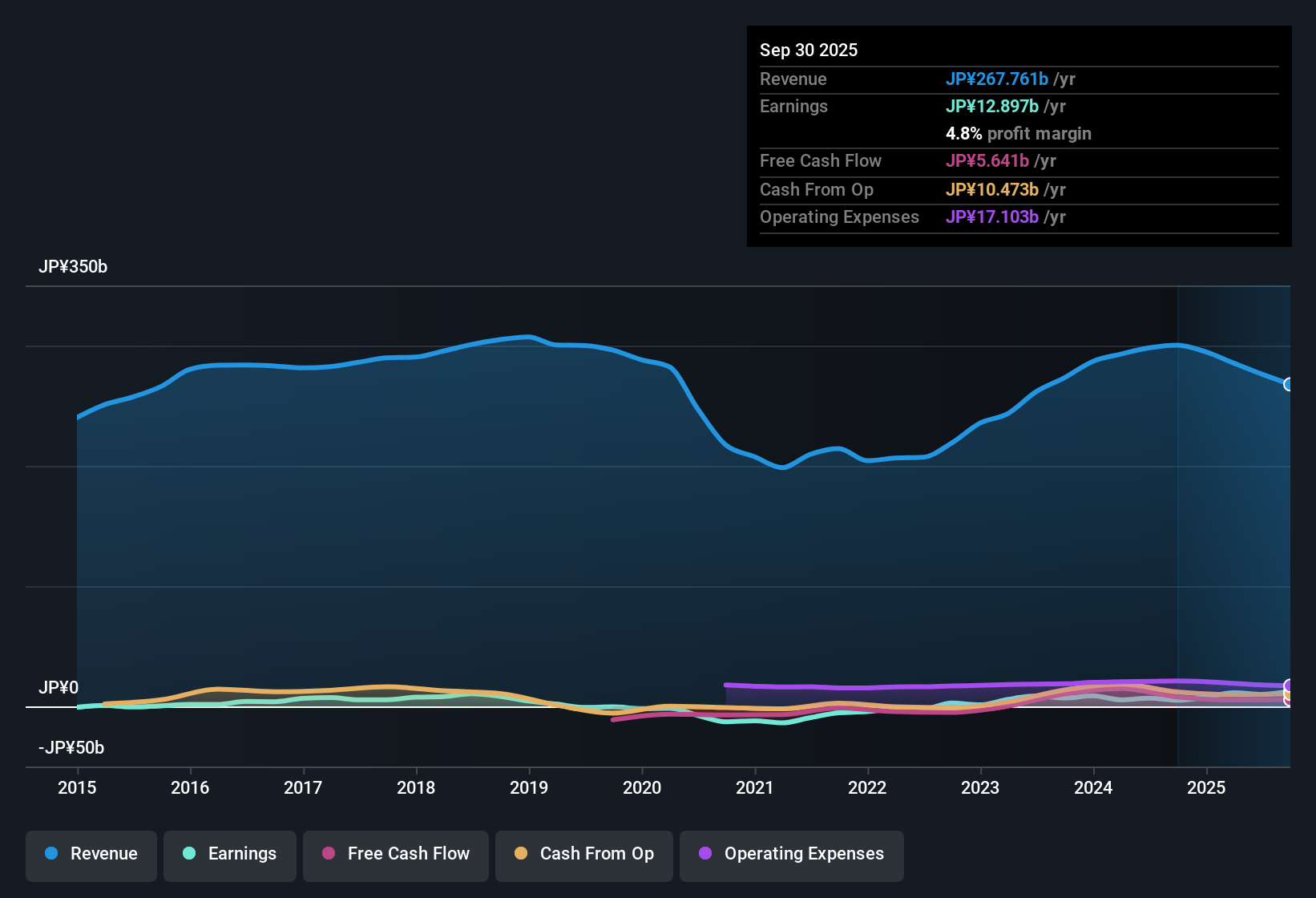Click the JP¥350b axis label
The width and height of the screenshot is (1316, 898).
[x=73, y=267]
